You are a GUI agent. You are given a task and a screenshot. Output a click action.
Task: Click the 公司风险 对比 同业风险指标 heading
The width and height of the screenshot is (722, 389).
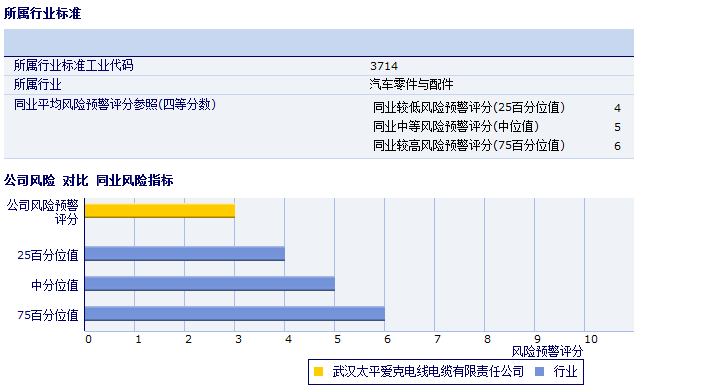point(88,180)
